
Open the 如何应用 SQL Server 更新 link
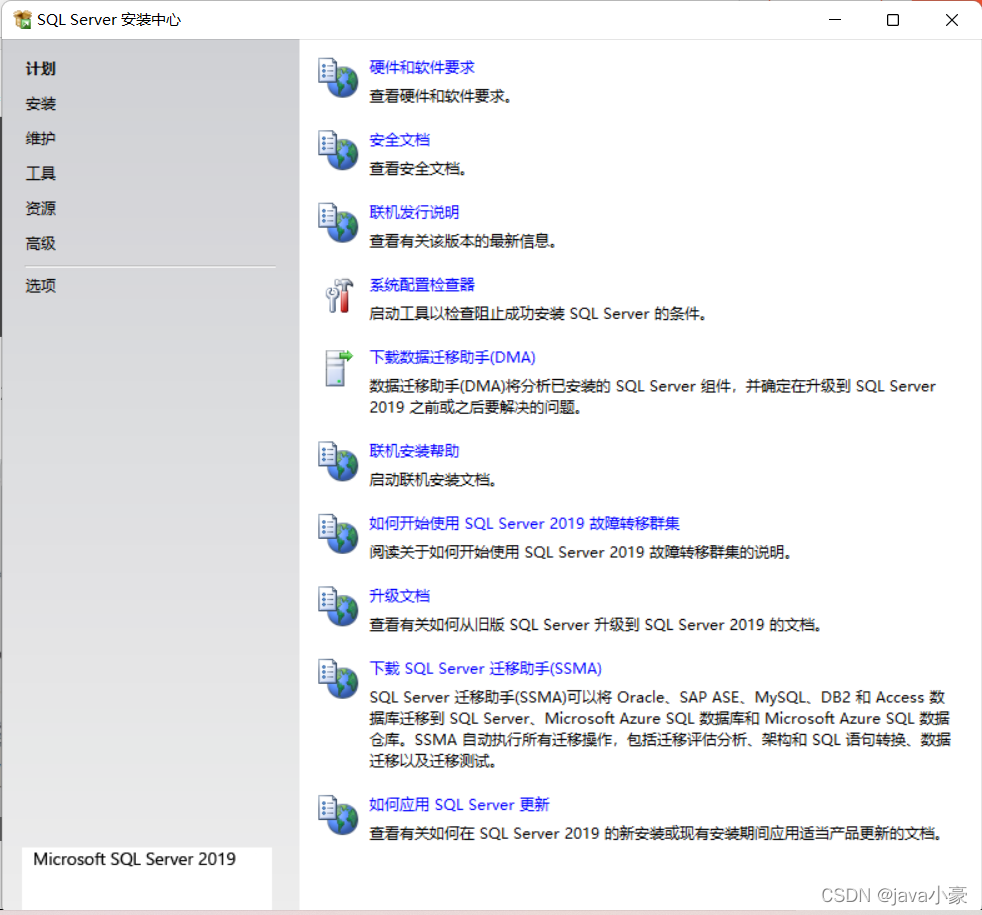pos(459,805)
